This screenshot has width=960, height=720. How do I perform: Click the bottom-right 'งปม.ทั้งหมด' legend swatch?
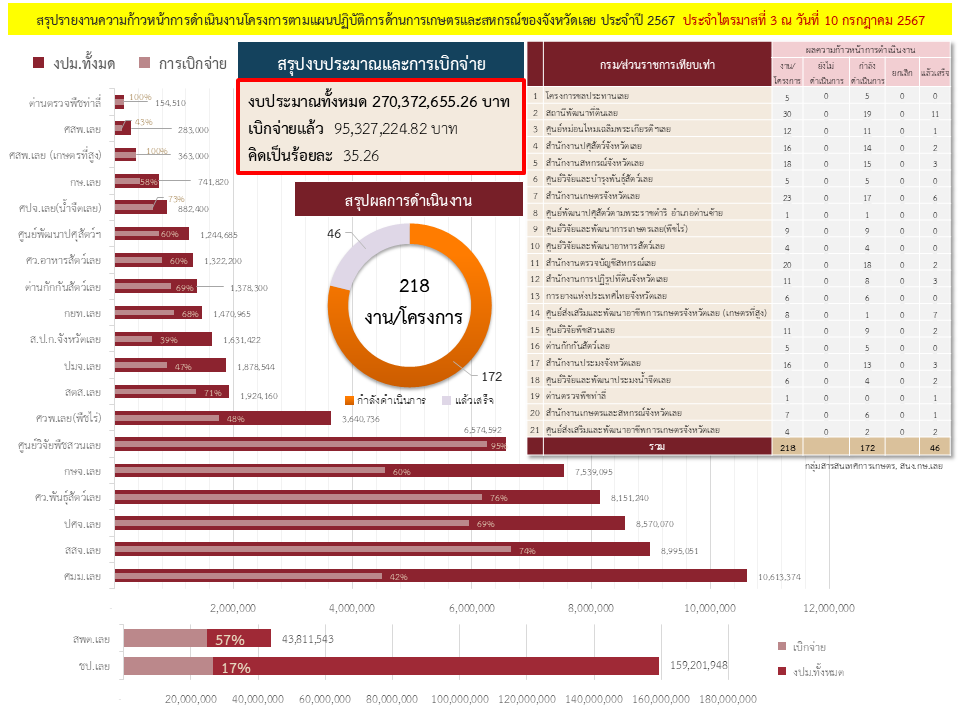[x=782, y=671]
